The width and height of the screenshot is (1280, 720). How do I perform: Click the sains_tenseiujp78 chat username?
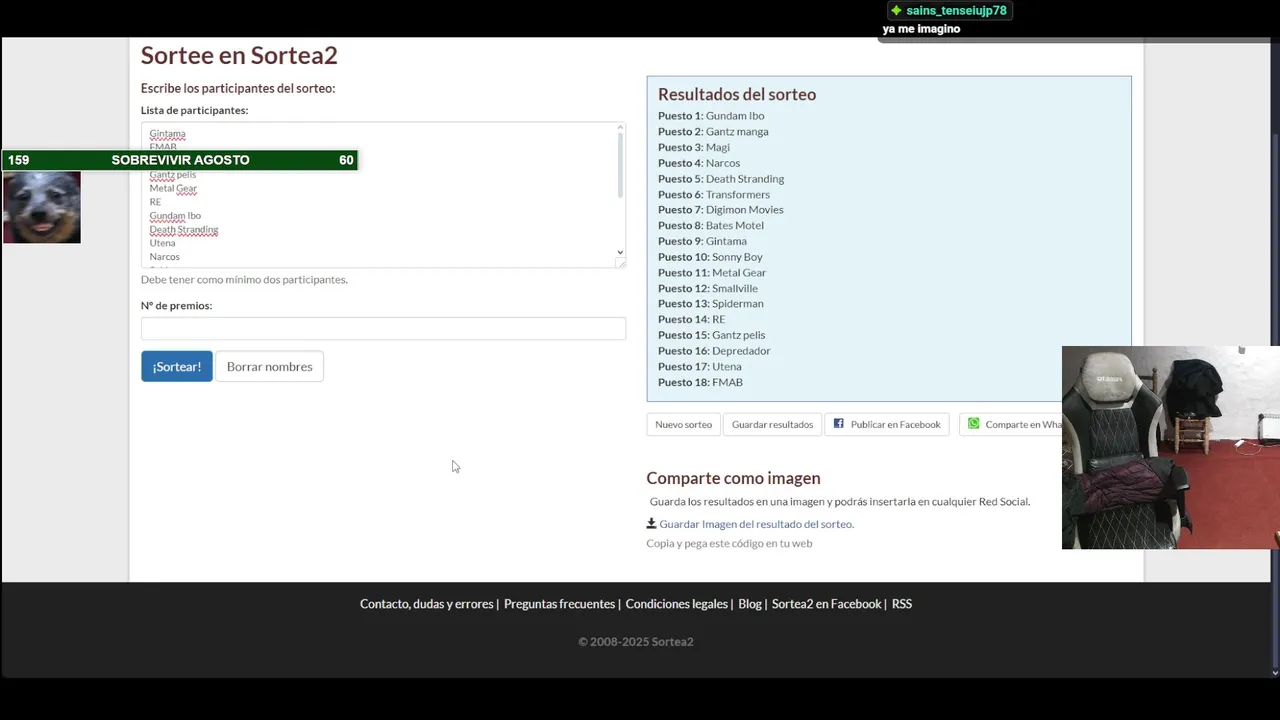[x=956, y=11]
